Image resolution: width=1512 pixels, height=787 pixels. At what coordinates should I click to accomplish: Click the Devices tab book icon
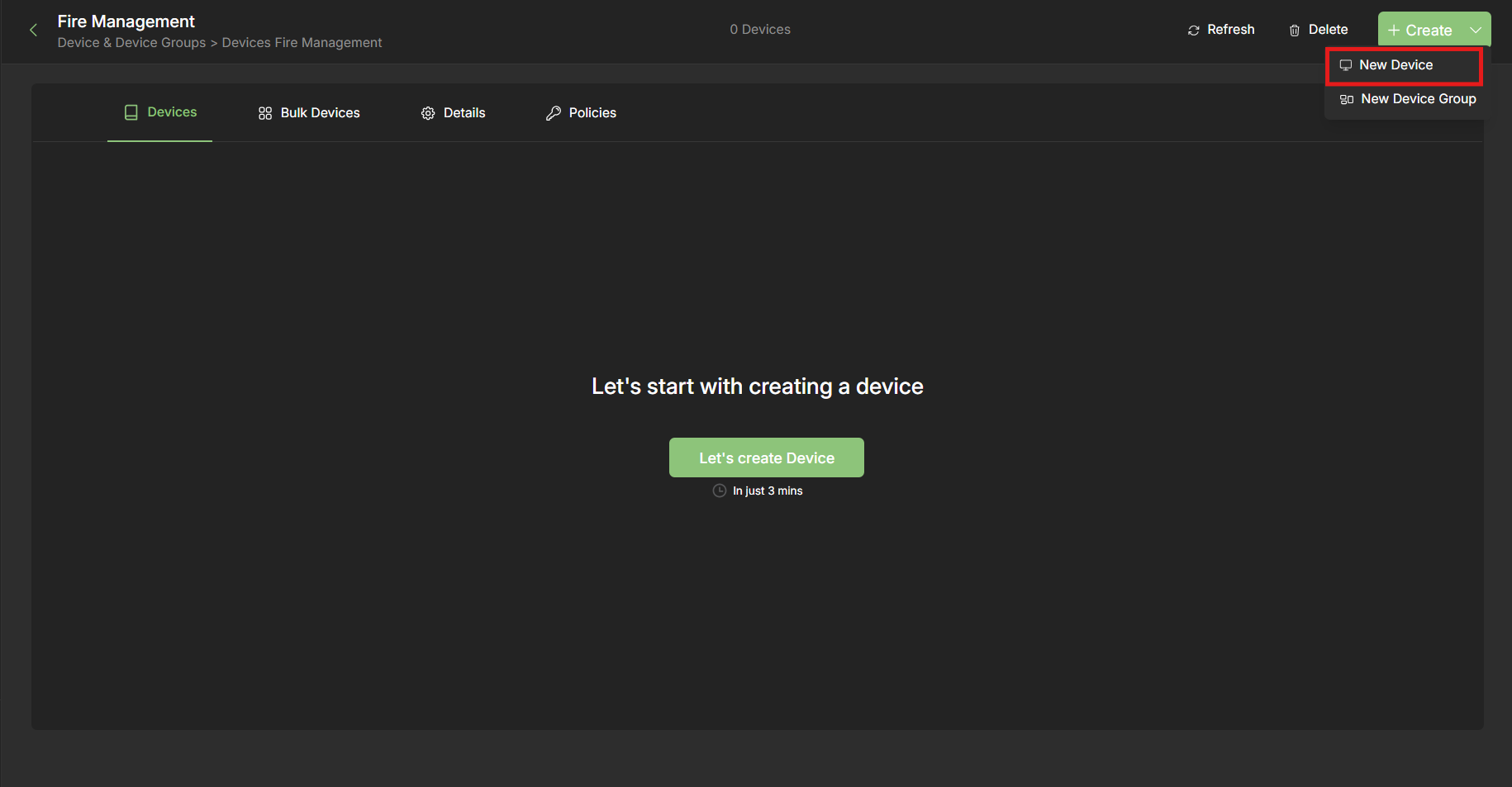pyautogui.click(x=131, y=112)
